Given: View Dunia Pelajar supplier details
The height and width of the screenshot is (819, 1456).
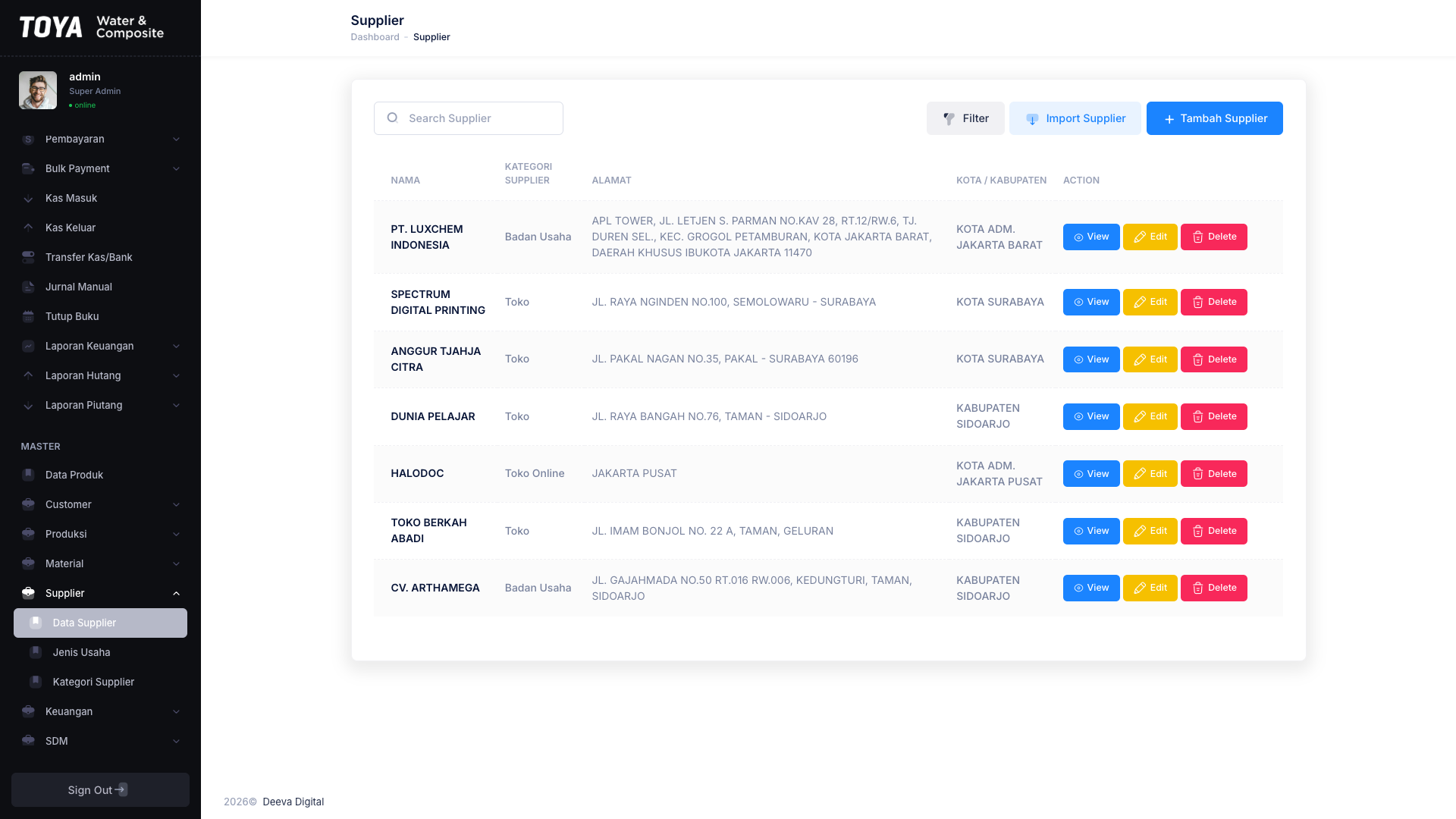Looking at the screenshot, I should (1090, 416).
